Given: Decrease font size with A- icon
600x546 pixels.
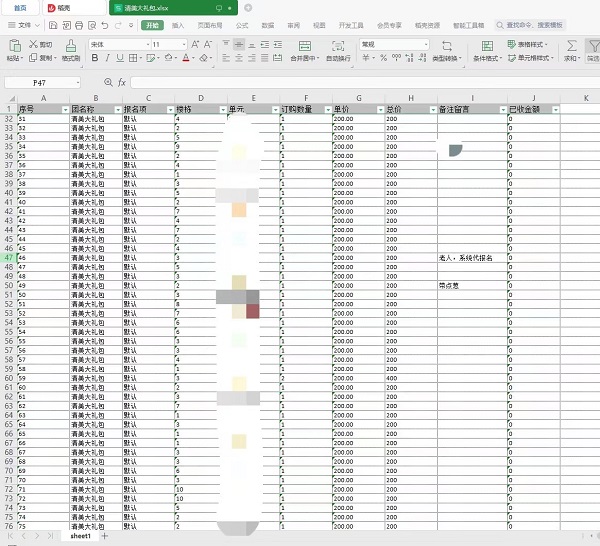Looking at the screenshot, I should pyautogui.click(x=208, y=44).
